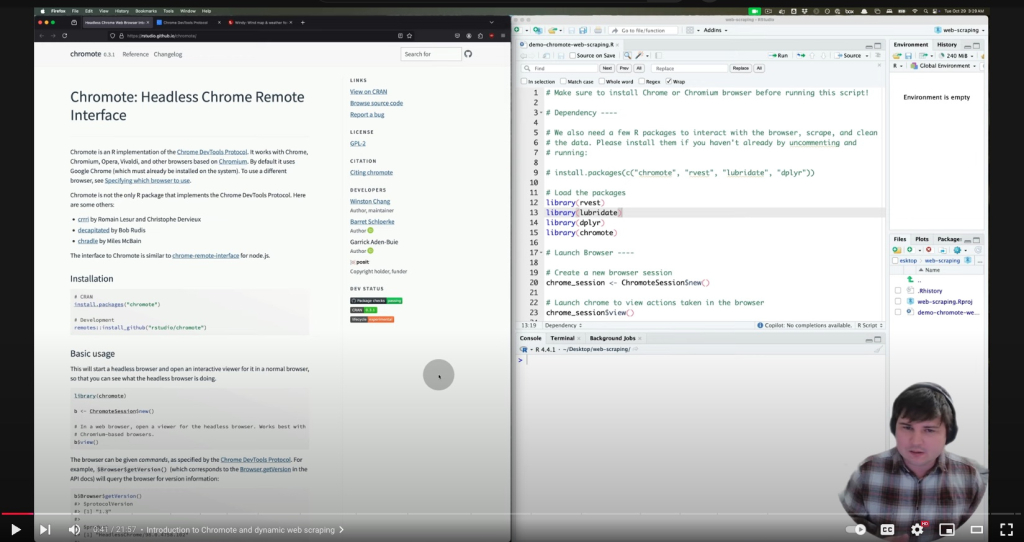1024x542 pixels.
Task: Click the find/replace magnifier icon in editor toolbar
Action: click(x=627, y=56)
